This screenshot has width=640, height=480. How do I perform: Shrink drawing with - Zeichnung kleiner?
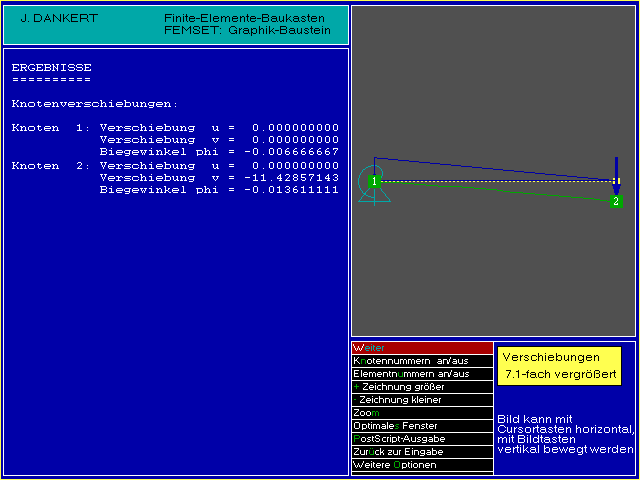[x=422, y=399]
